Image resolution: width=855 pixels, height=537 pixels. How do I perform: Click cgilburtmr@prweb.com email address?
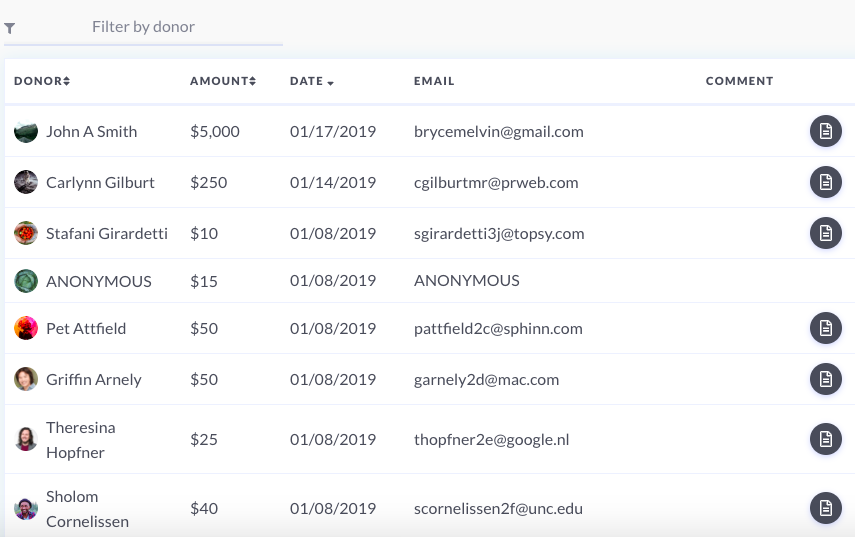[496, 182]
